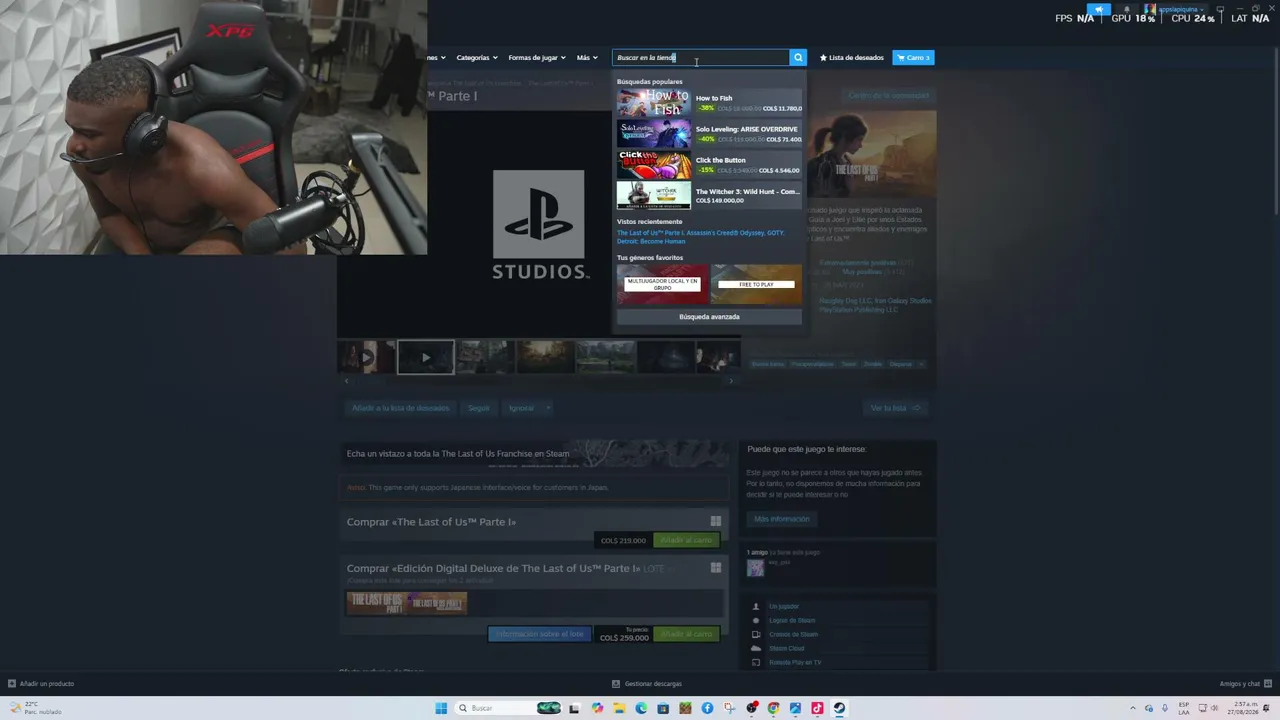Click the store search magnifier button
1280x720 pixels.
tap(798, 58)
